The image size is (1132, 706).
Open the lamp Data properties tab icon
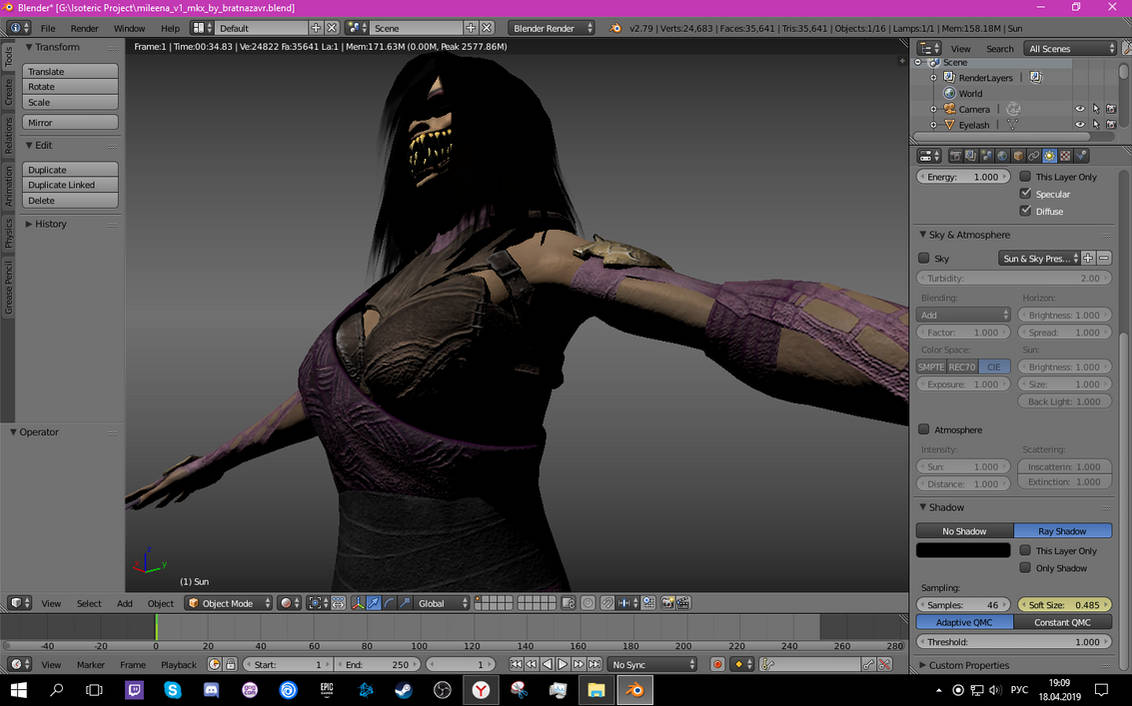(1050, 156)
